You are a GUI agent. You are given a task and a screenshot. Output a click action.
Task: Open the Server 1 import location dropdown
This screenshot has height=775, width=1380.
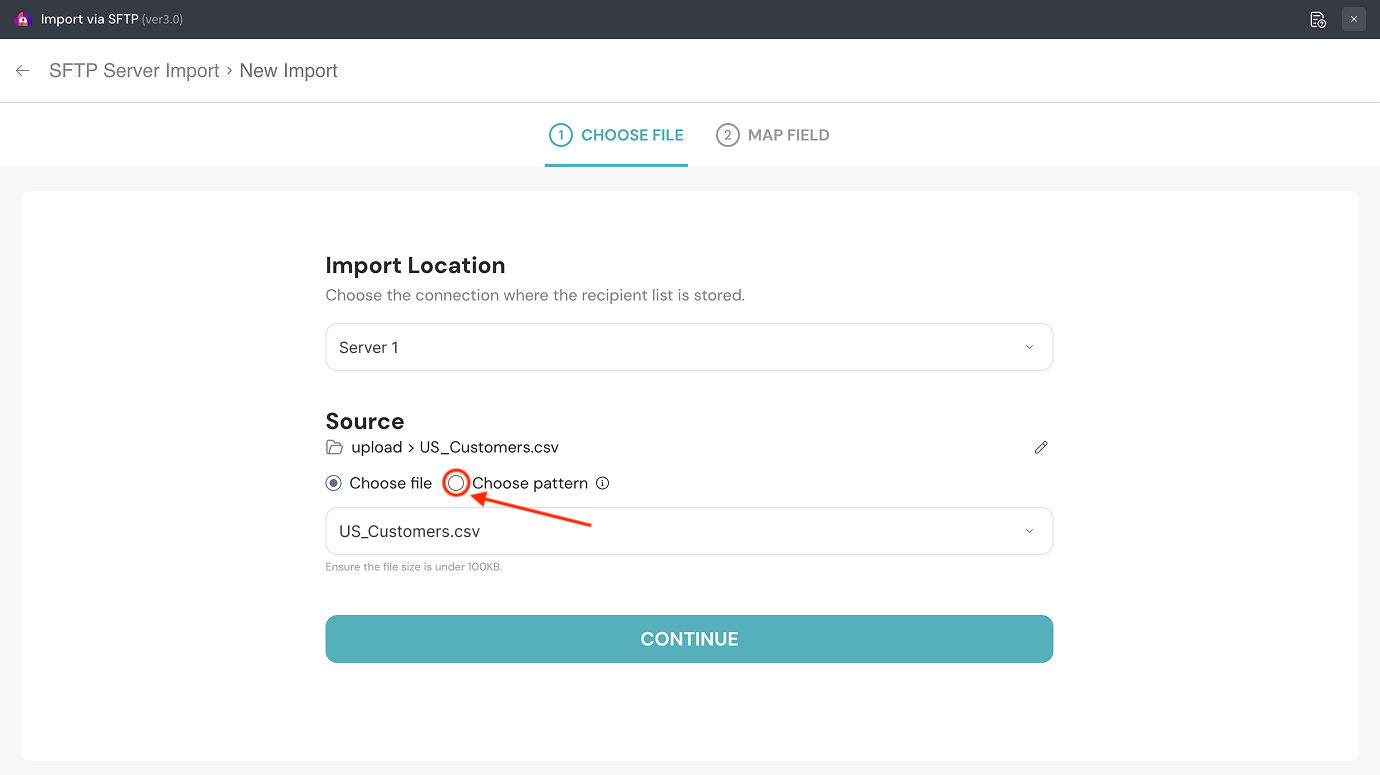click(x=688, y=347)
